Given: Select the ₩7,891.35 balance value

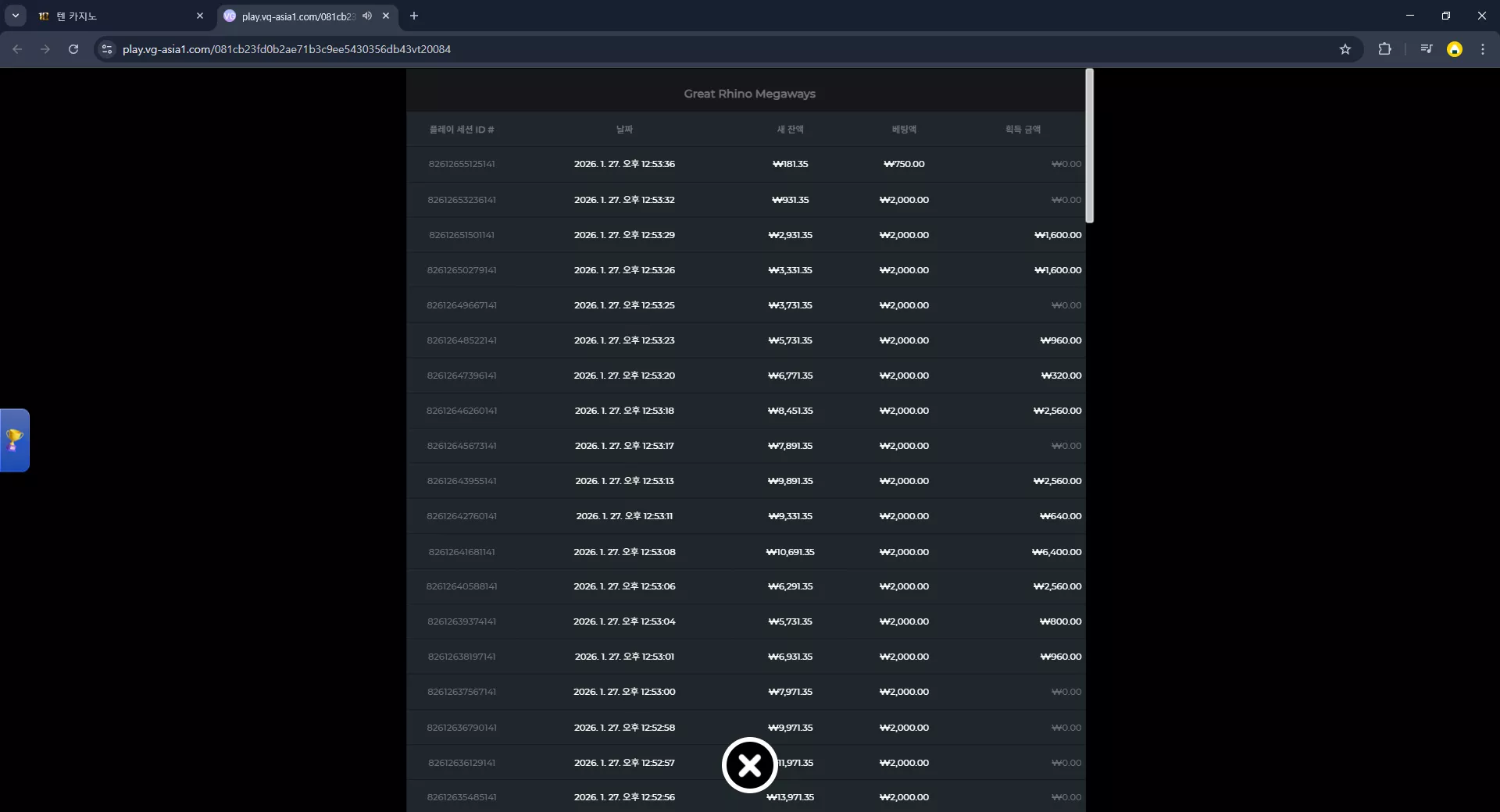Looking at the screenshot, I should tap(790, 446).
